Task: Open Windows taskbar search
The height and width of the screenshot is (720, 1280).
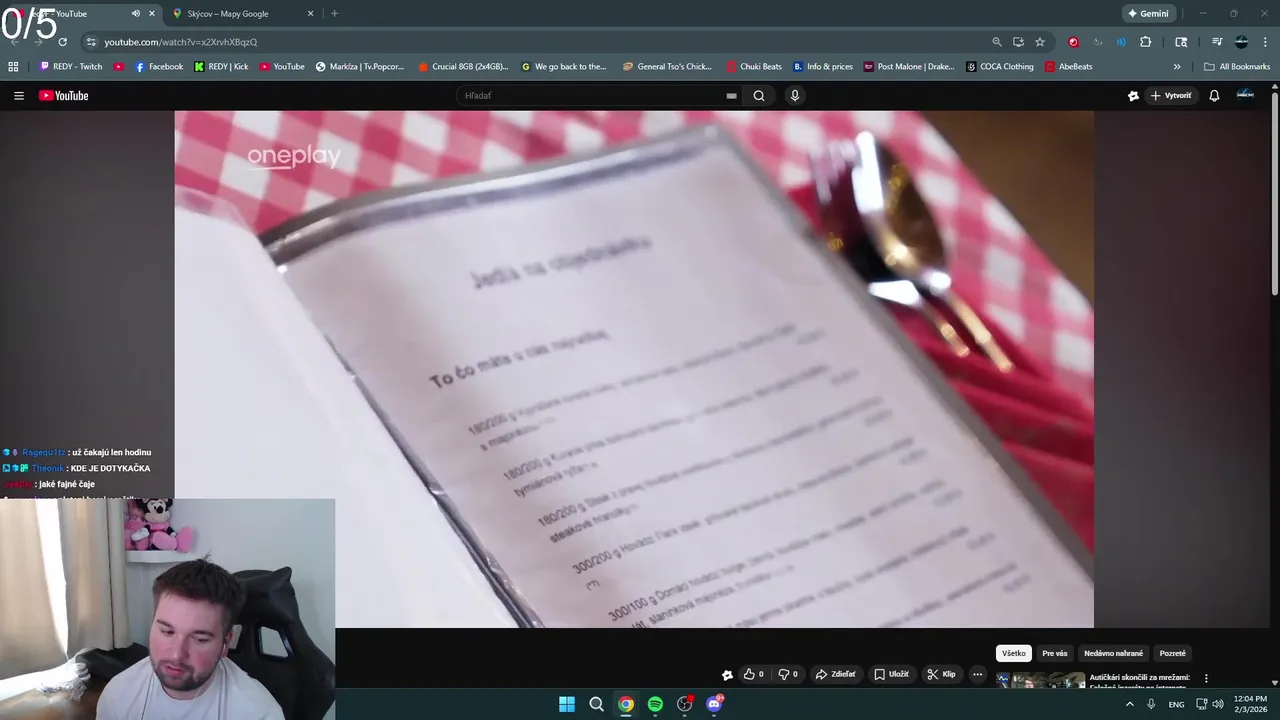Action: (596, 704)
